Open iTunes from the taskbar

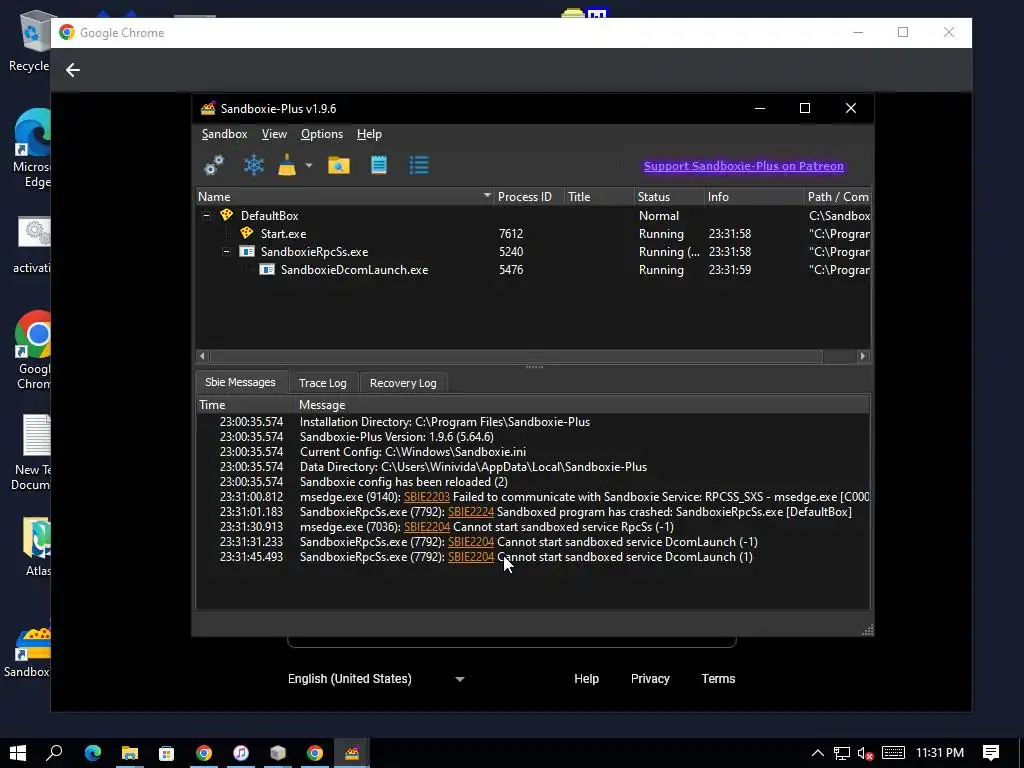[x=241, y=753]
